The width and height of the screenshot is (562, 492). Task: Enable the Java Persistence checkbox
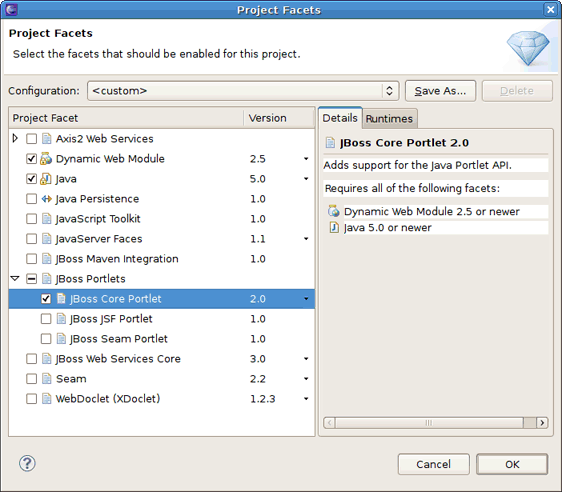click(x=32, y=199)
